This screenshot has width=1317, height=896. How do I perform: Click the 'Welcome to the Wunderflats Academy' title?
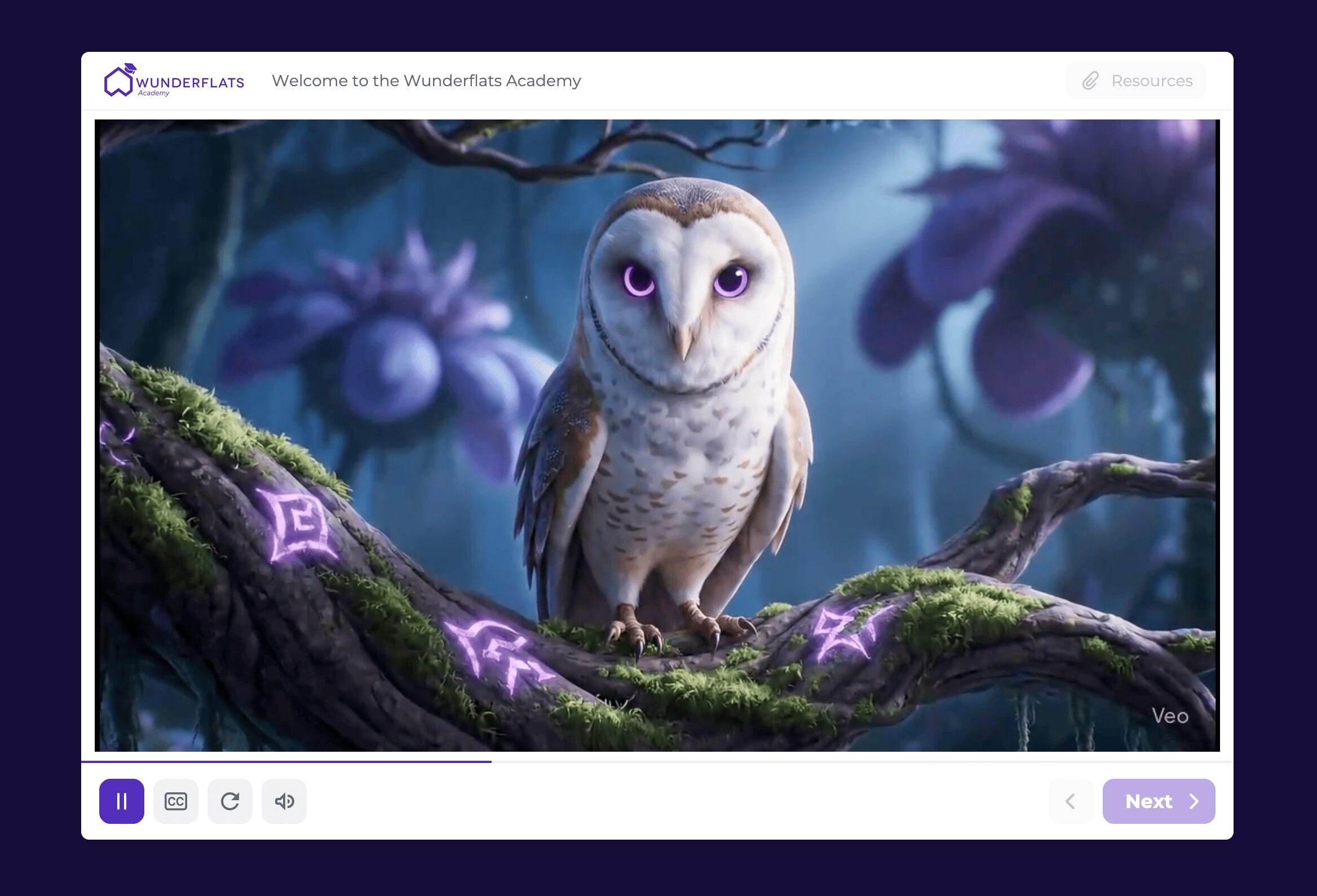click(426, 81)
